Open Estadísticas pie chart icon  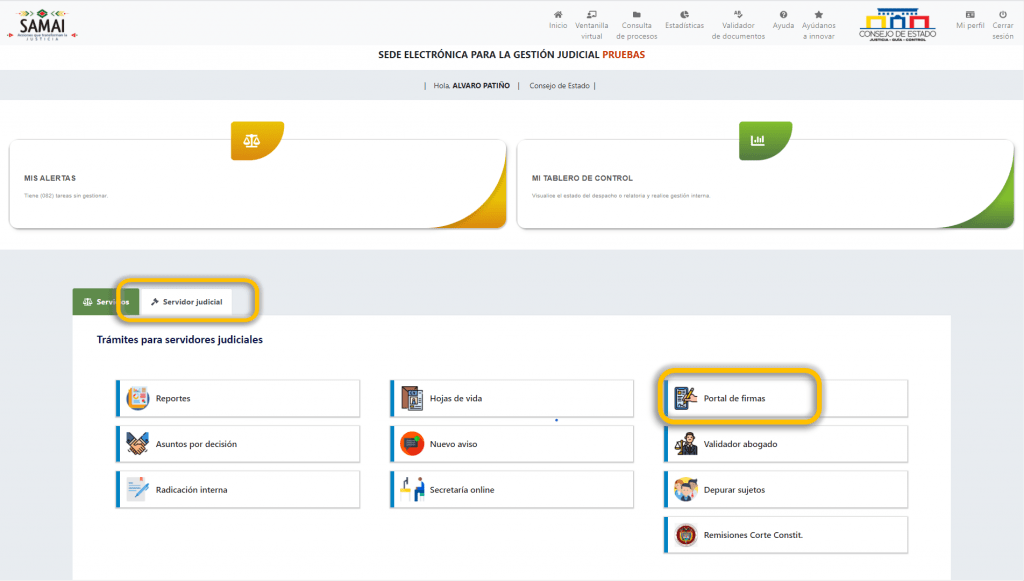click(684, 15)
